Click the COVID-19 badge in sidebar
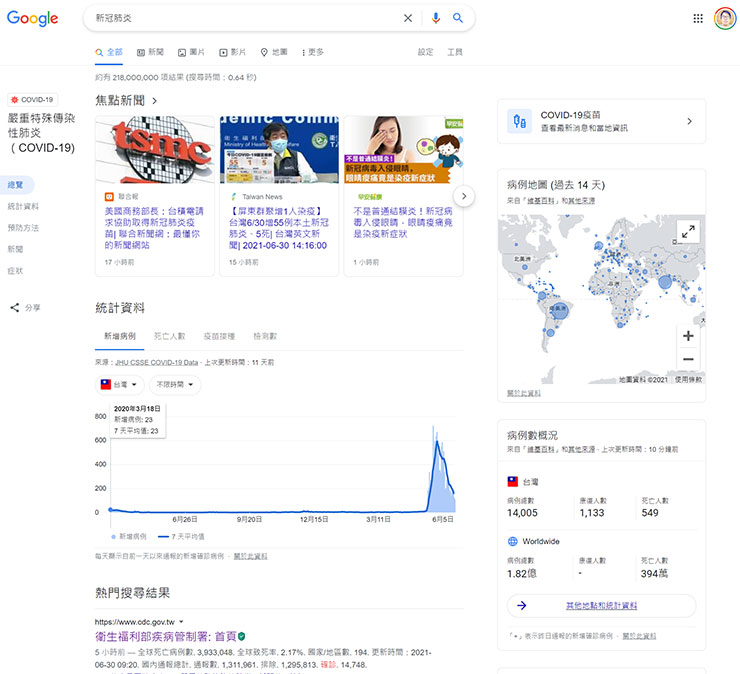Viewport: 740px width, 674px height. tap(33, 100)
